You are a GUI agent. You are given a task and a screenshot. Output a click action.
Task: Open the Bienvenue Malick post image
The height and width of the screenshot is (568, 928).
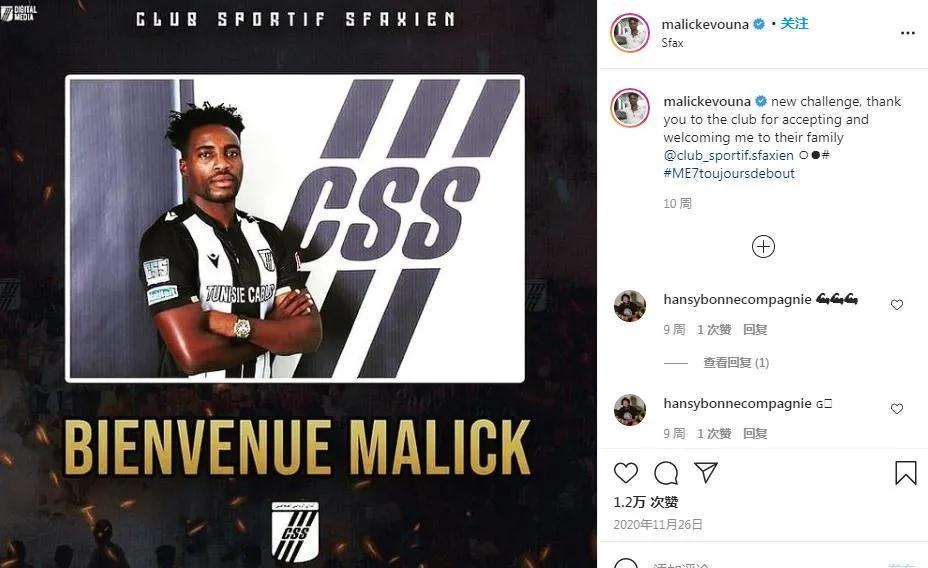pyautogui.click(x=298, y=284)
